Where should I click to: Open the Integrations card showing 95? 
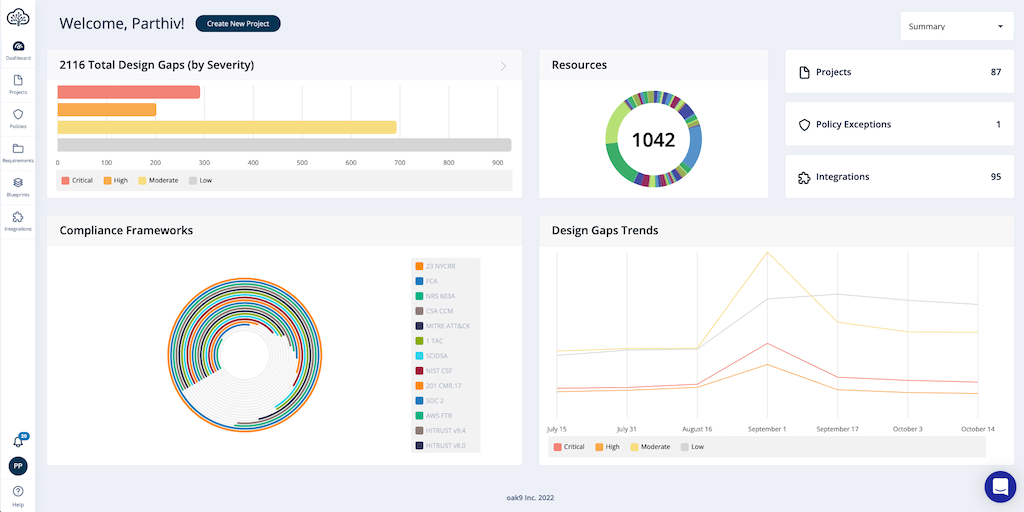click(x=899, y=177)
